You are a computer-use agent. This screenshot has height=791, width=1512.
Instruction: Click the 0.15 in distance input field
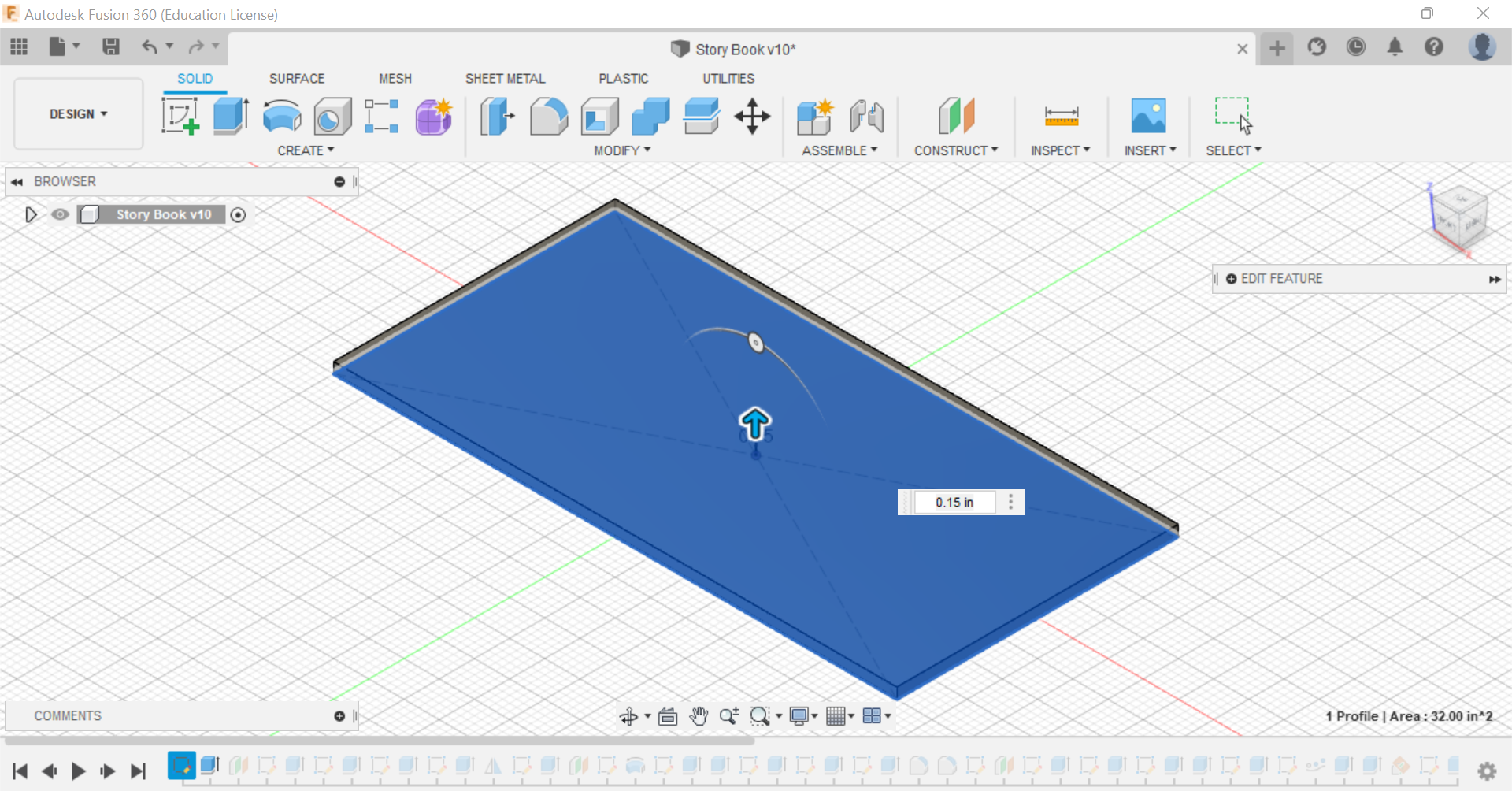pyautogui.click(x=954, y=503)
